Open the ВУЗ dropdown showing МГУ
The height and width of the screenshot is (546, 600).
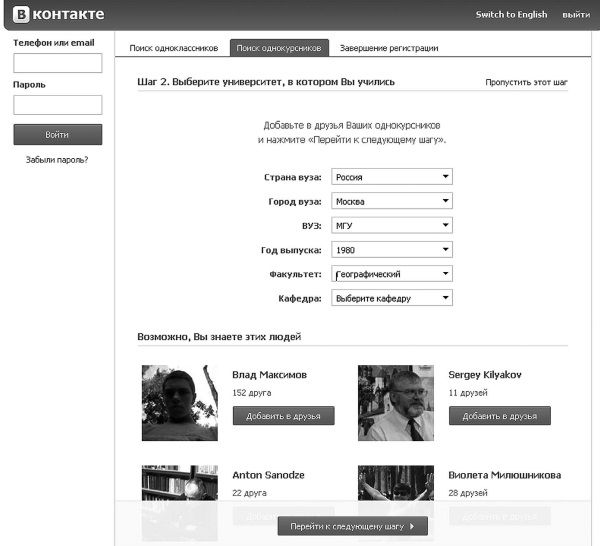pyautogui.click(x=392, y=225)
